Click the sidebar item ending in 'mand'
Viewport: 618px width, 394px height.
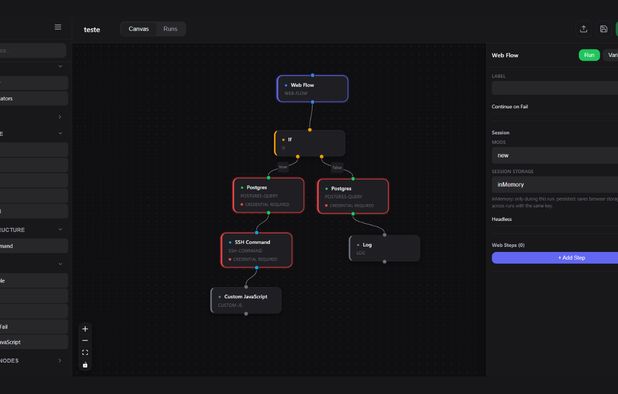[34, 246]
